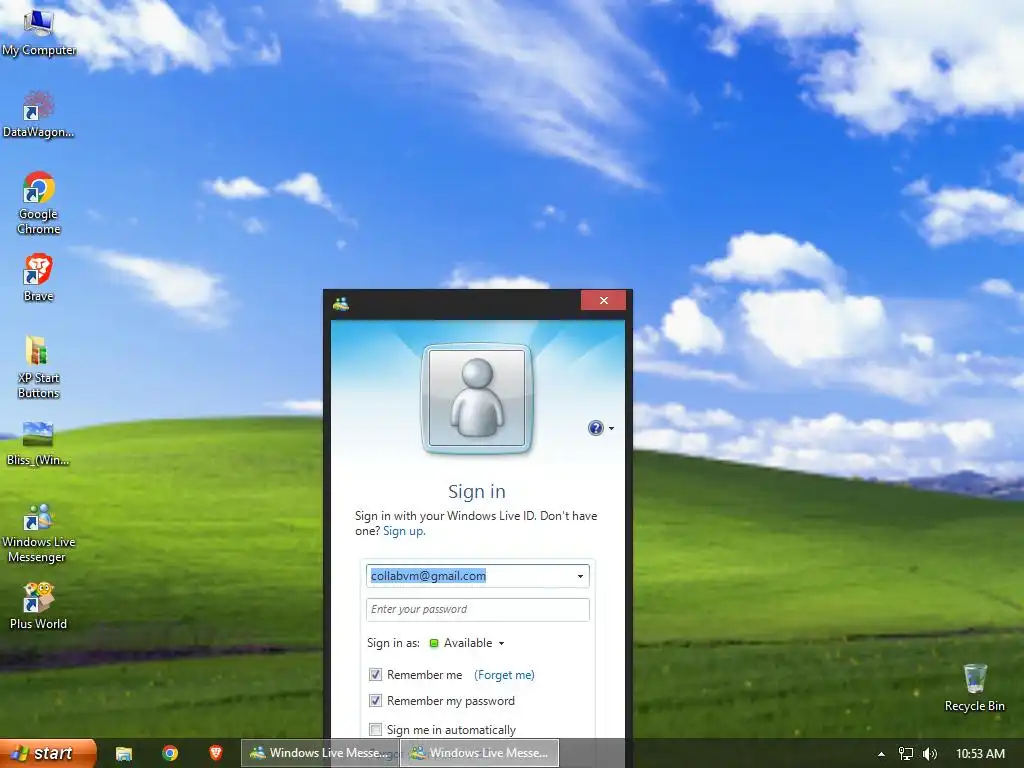
Task: Expand the arrow beside the help icon
Action: (x=611, y=428)
